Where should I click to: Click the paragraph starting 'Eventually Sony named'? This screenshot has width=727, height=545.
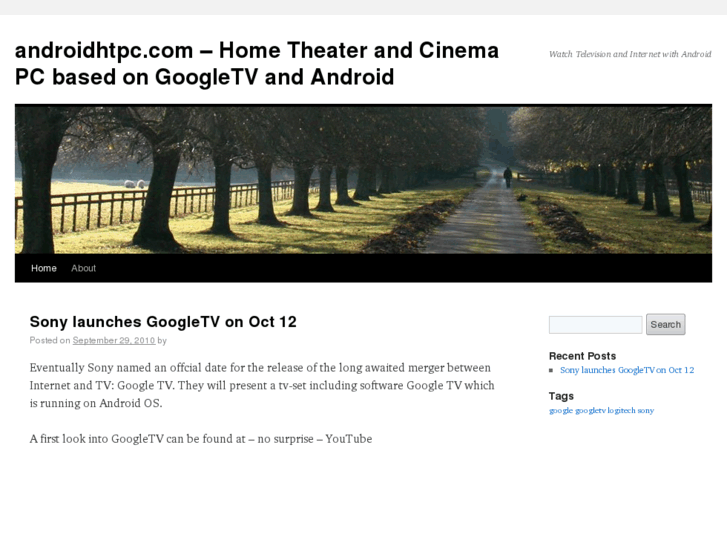point(262,385)
